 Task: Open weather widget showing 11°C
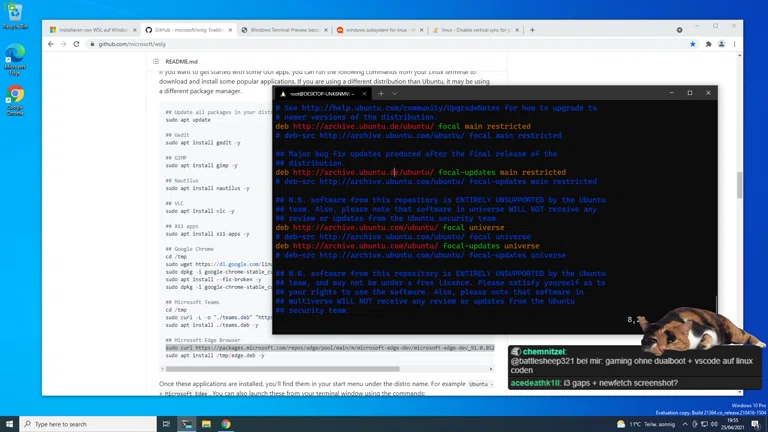point(646,424)
